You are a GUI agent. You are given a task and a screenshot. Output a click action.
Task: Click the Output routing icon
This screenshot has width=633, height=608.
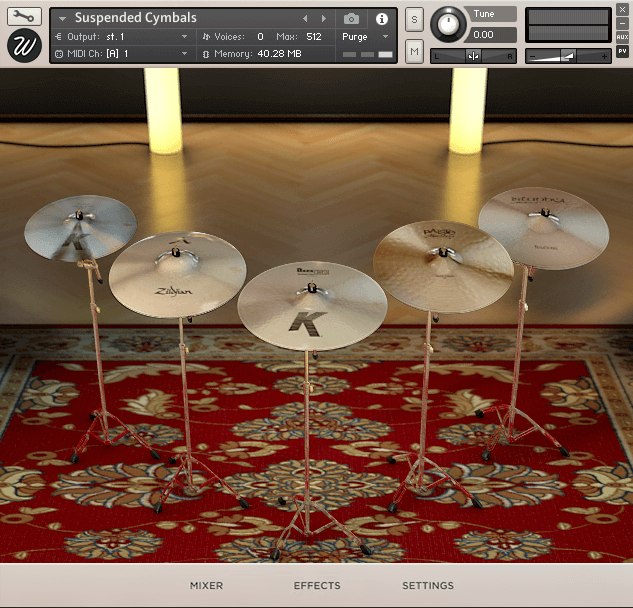(x=59, y=37)
